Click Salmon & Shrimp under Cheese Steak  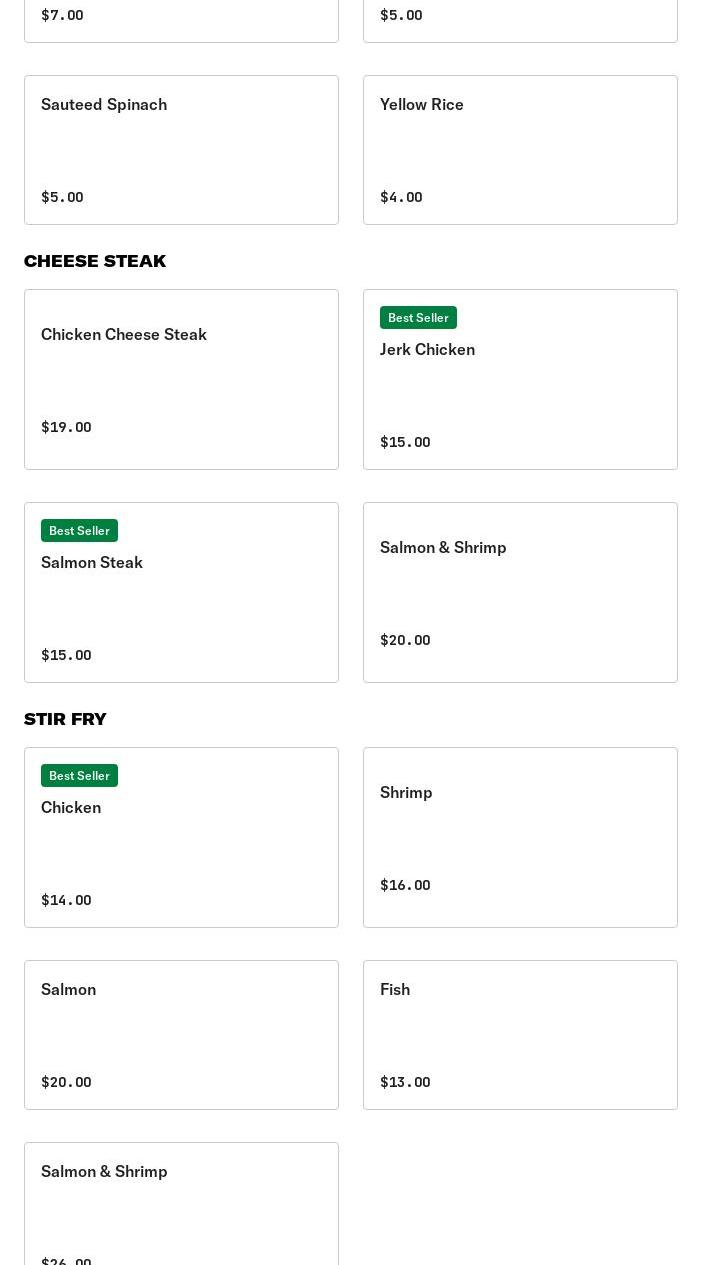pyautogui.click(x=520, y=592)
